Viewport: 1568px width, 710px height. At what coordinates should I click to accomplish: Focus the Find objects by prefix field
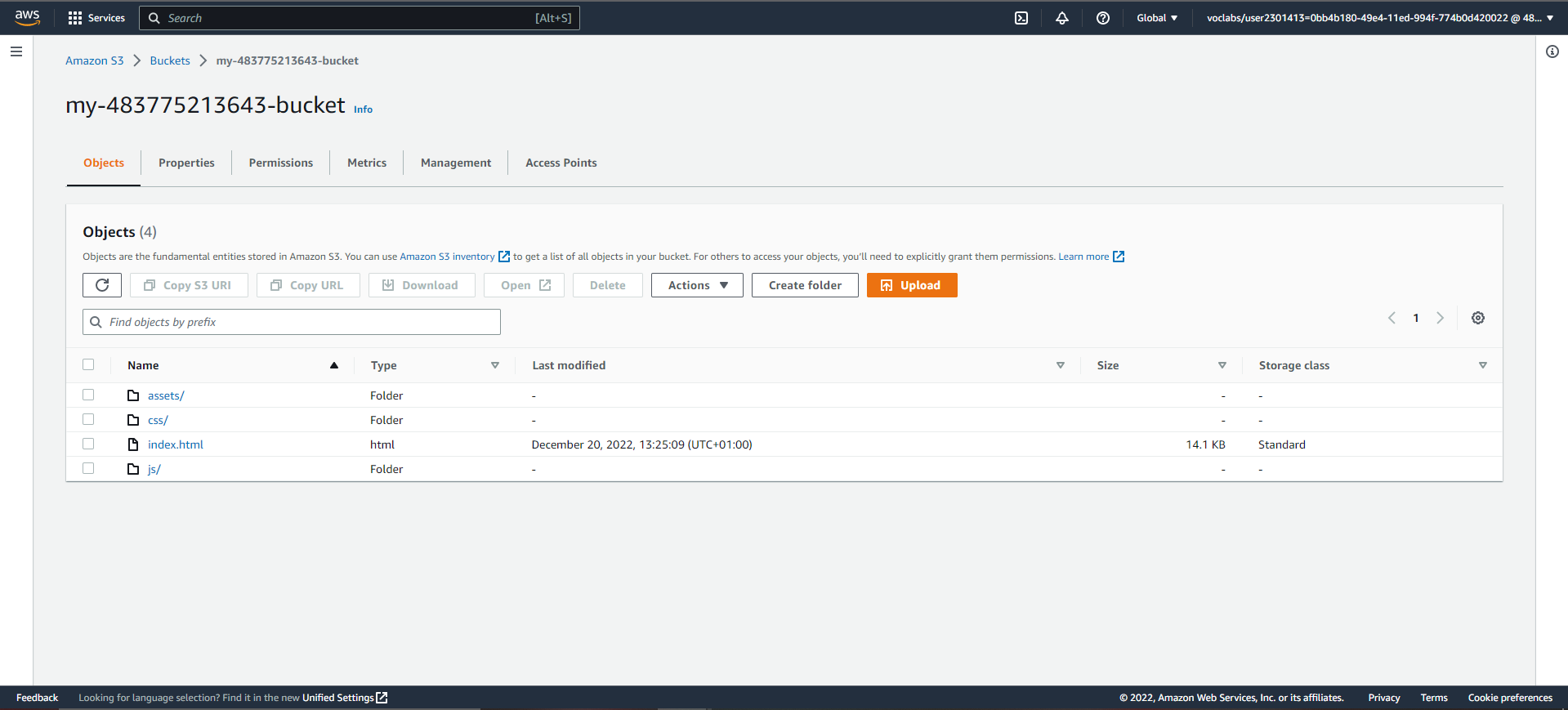click(x=292, y=322)
